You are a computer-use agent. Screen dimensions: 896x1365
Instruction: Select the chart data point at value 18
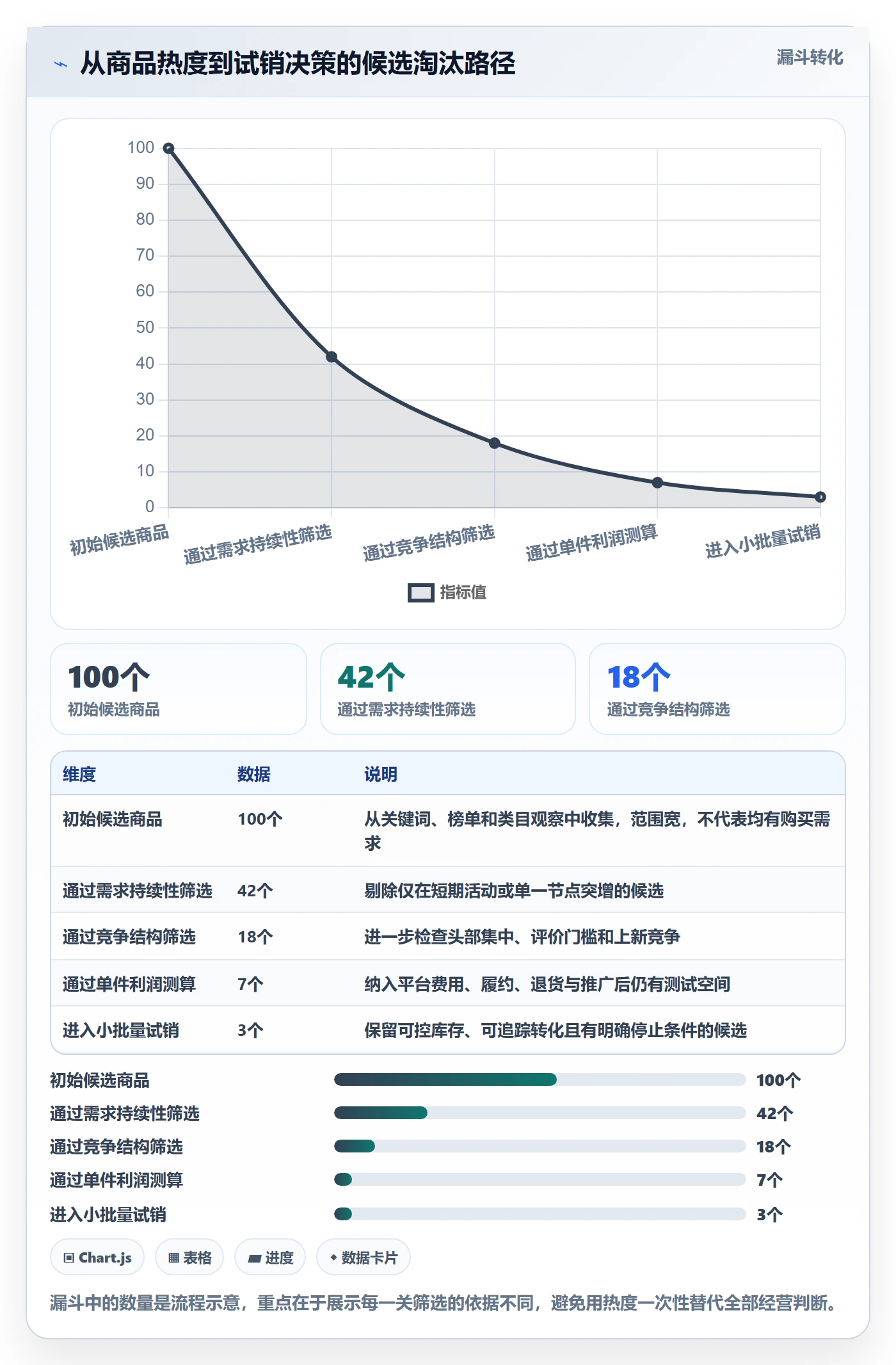(494, 443)
